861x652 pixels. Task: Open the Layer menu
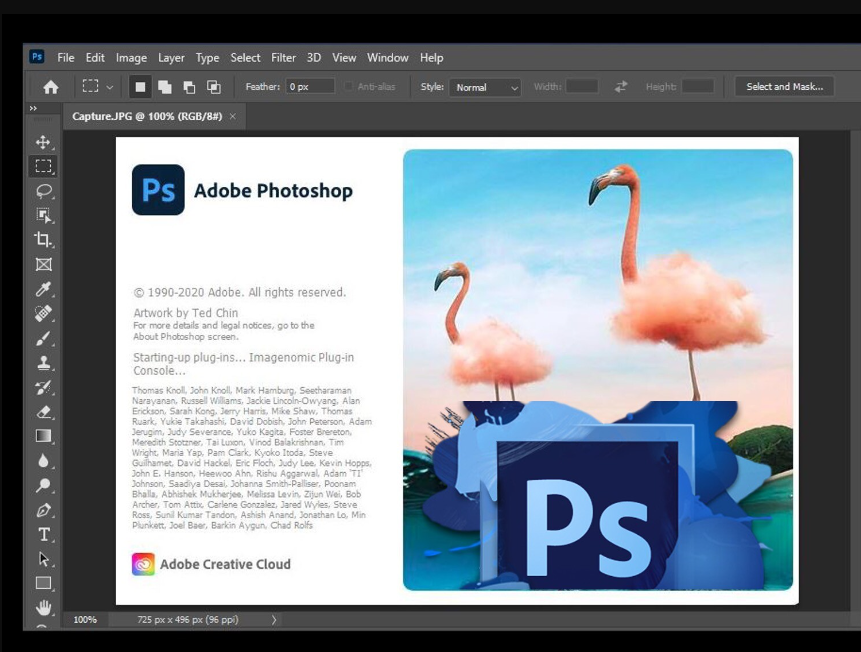tap(171, 58)
